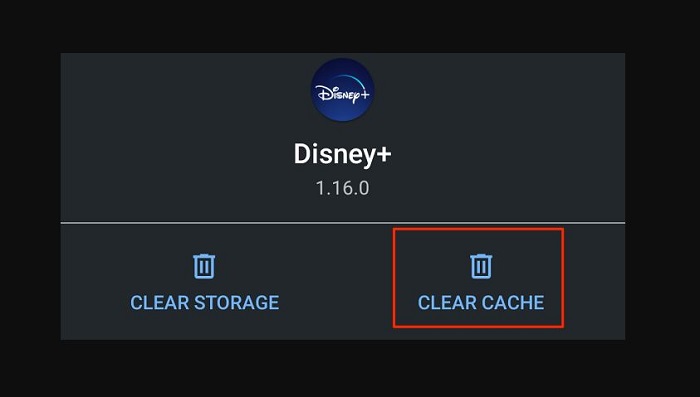Tap the trash can above Clear Storage
The height and width of the screenshot is (397, 700).
click(204, 266)
